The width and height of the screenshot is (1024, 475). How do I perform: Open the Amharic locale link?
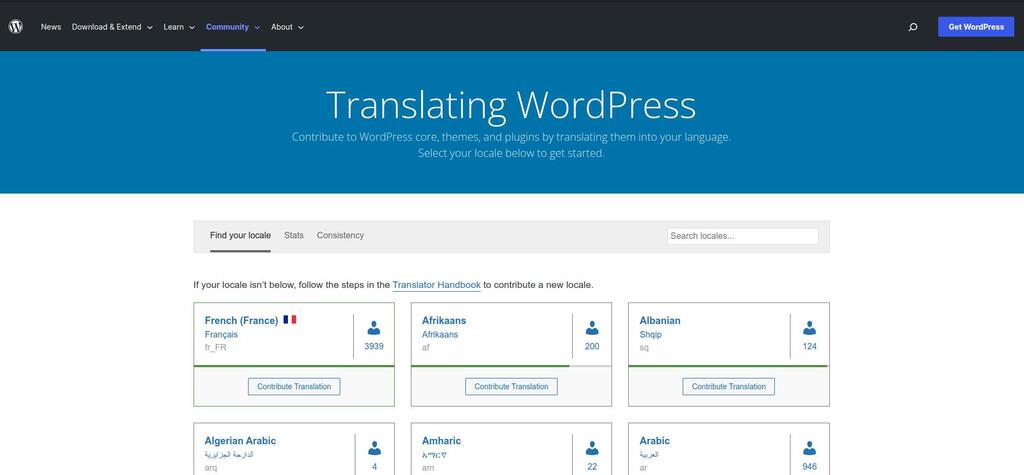tap(441, 440)
